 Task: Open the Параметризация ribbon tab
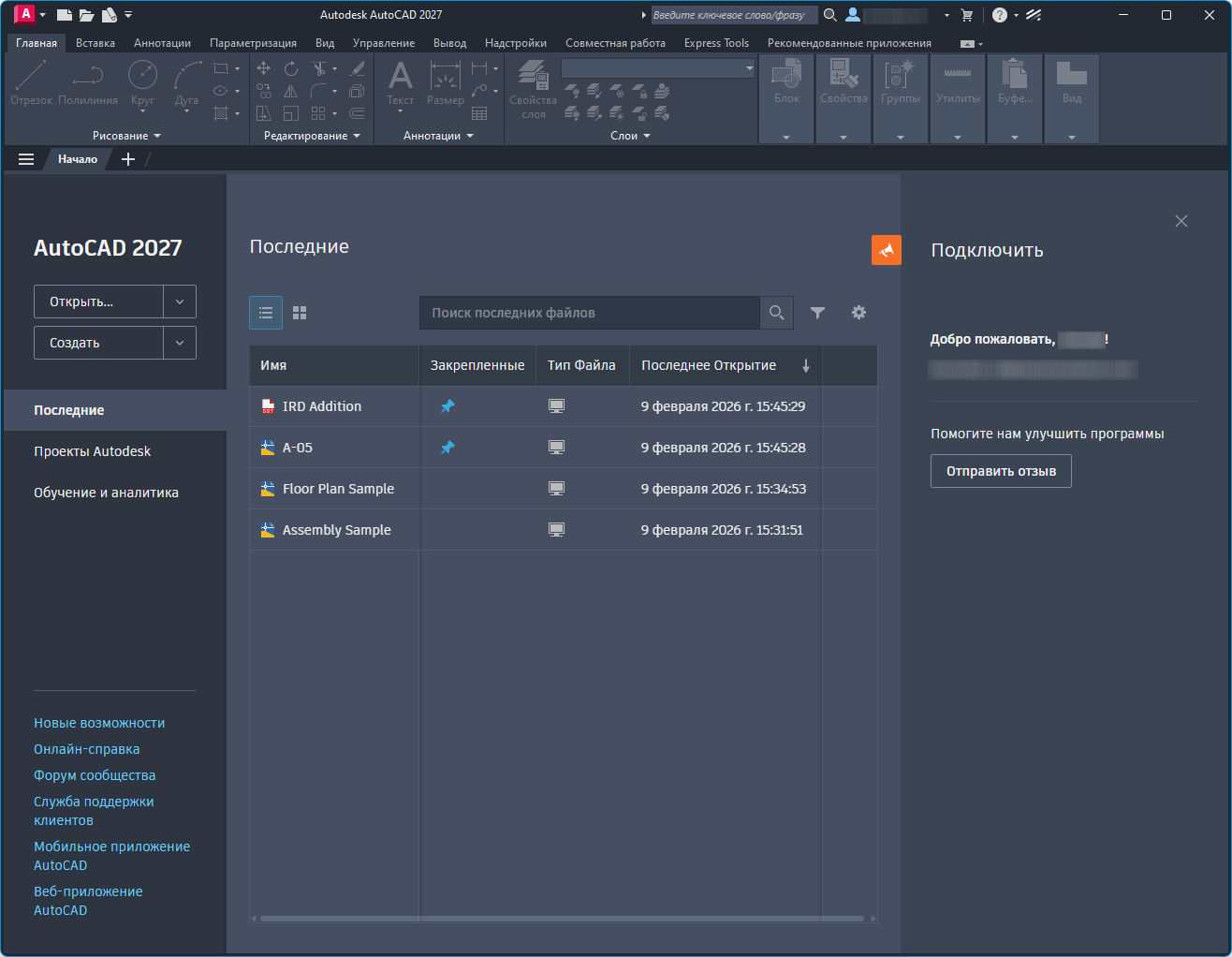click(x=253, y=43)
